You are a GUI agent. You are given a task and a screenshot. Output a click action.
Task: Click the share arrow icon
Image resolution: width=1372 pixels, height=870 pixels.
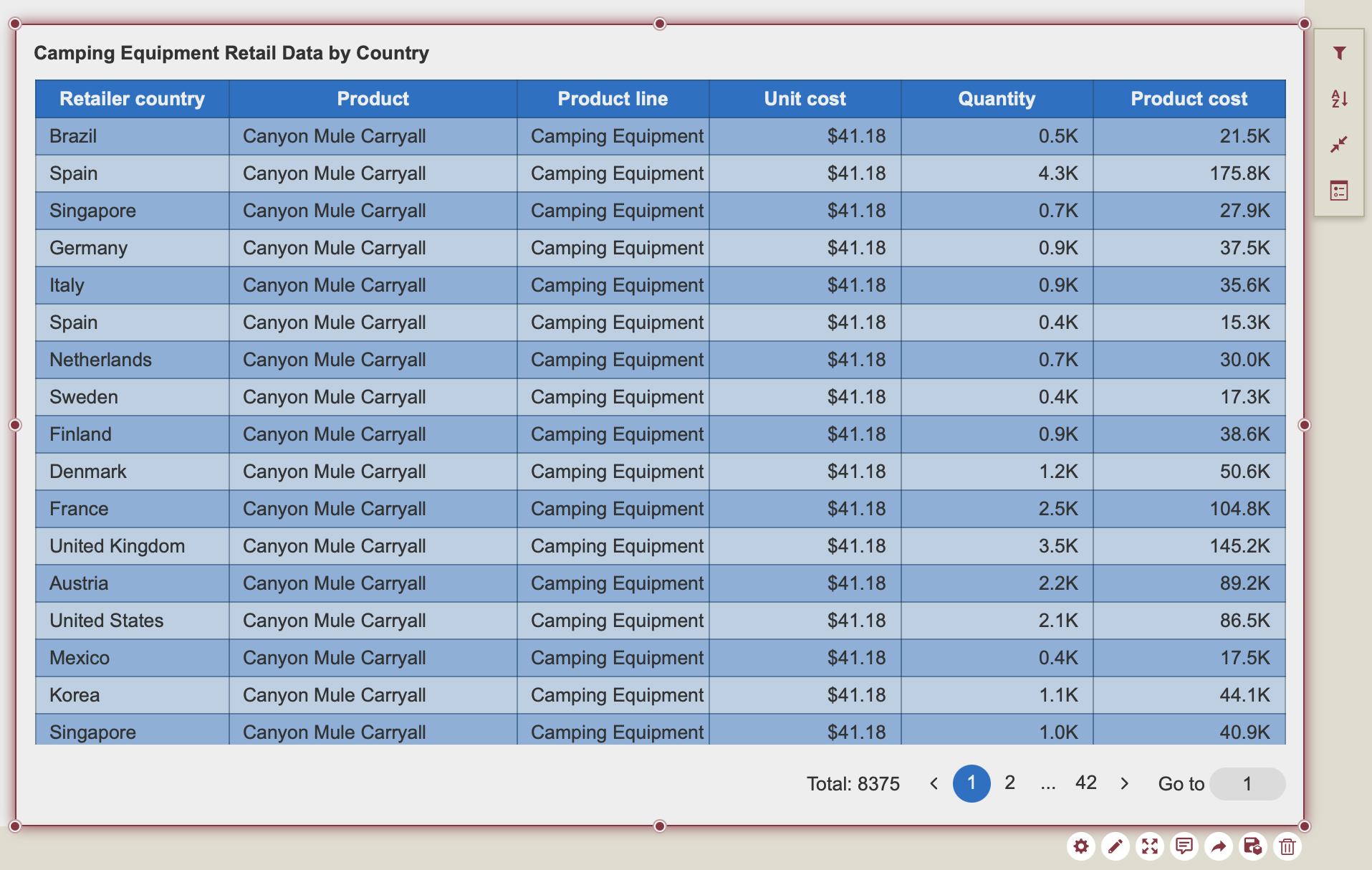tap(1219, 846)
